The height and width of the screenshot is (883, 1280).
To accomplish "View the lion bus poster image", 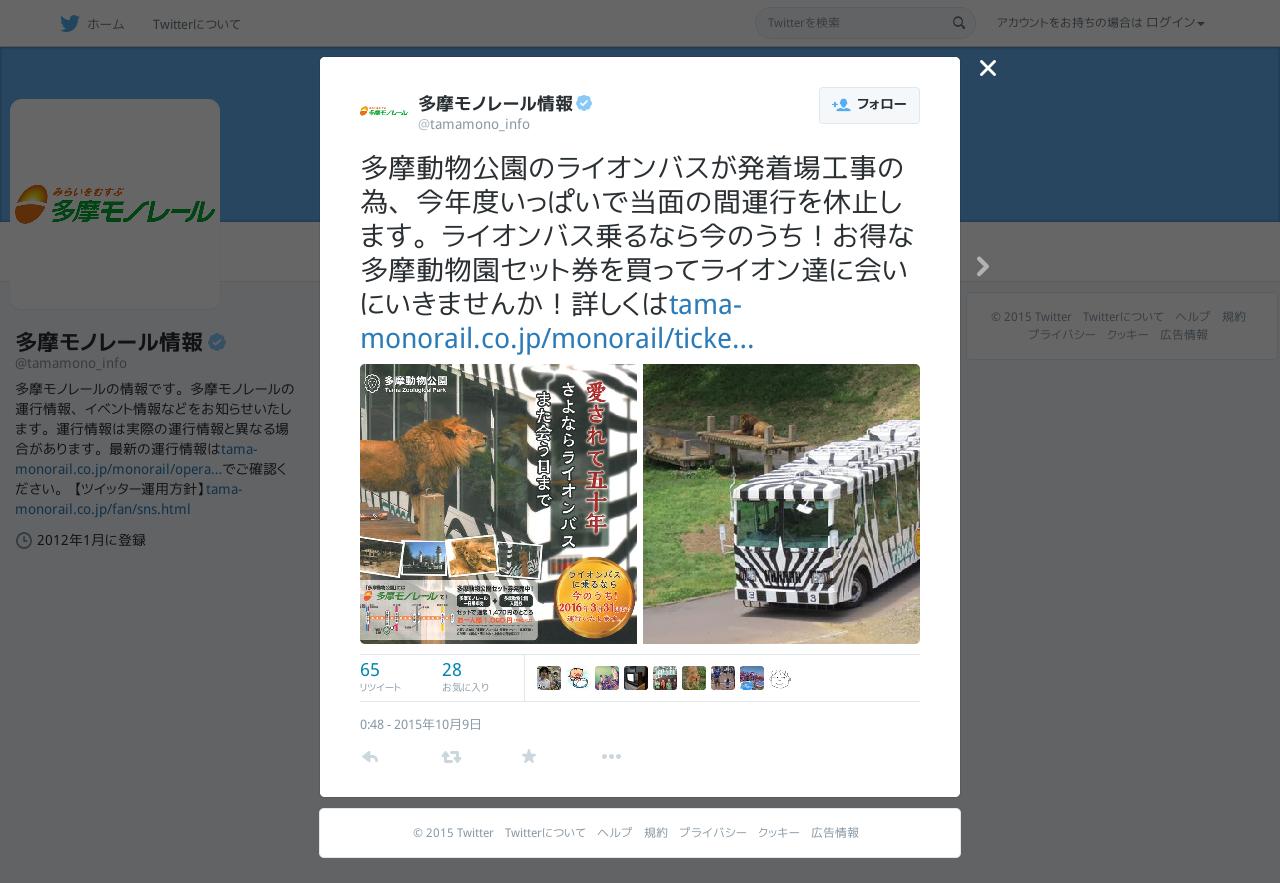I will (x=498, y=504).
